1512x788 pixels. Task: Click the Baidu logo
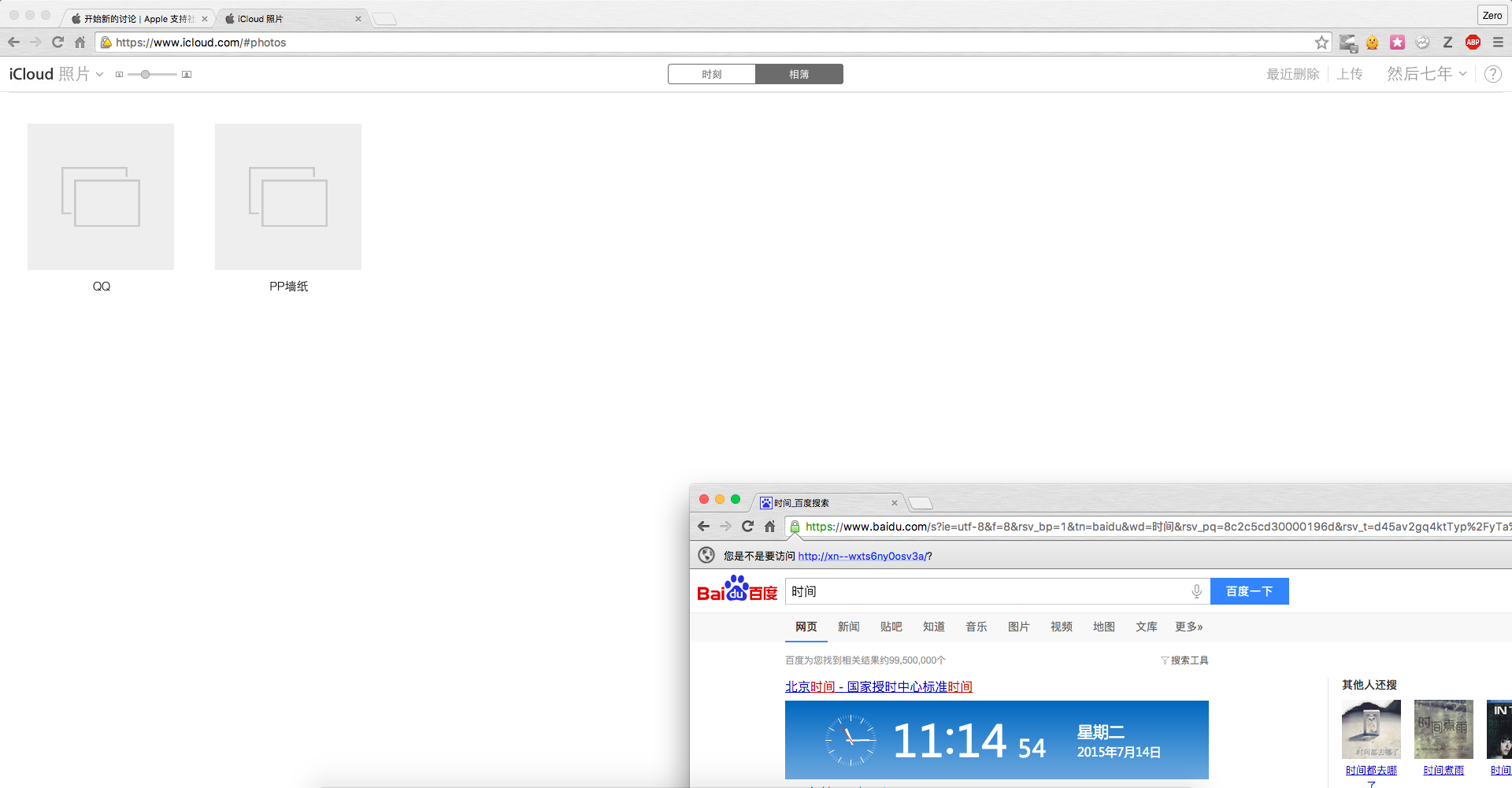tap(737, 590)
